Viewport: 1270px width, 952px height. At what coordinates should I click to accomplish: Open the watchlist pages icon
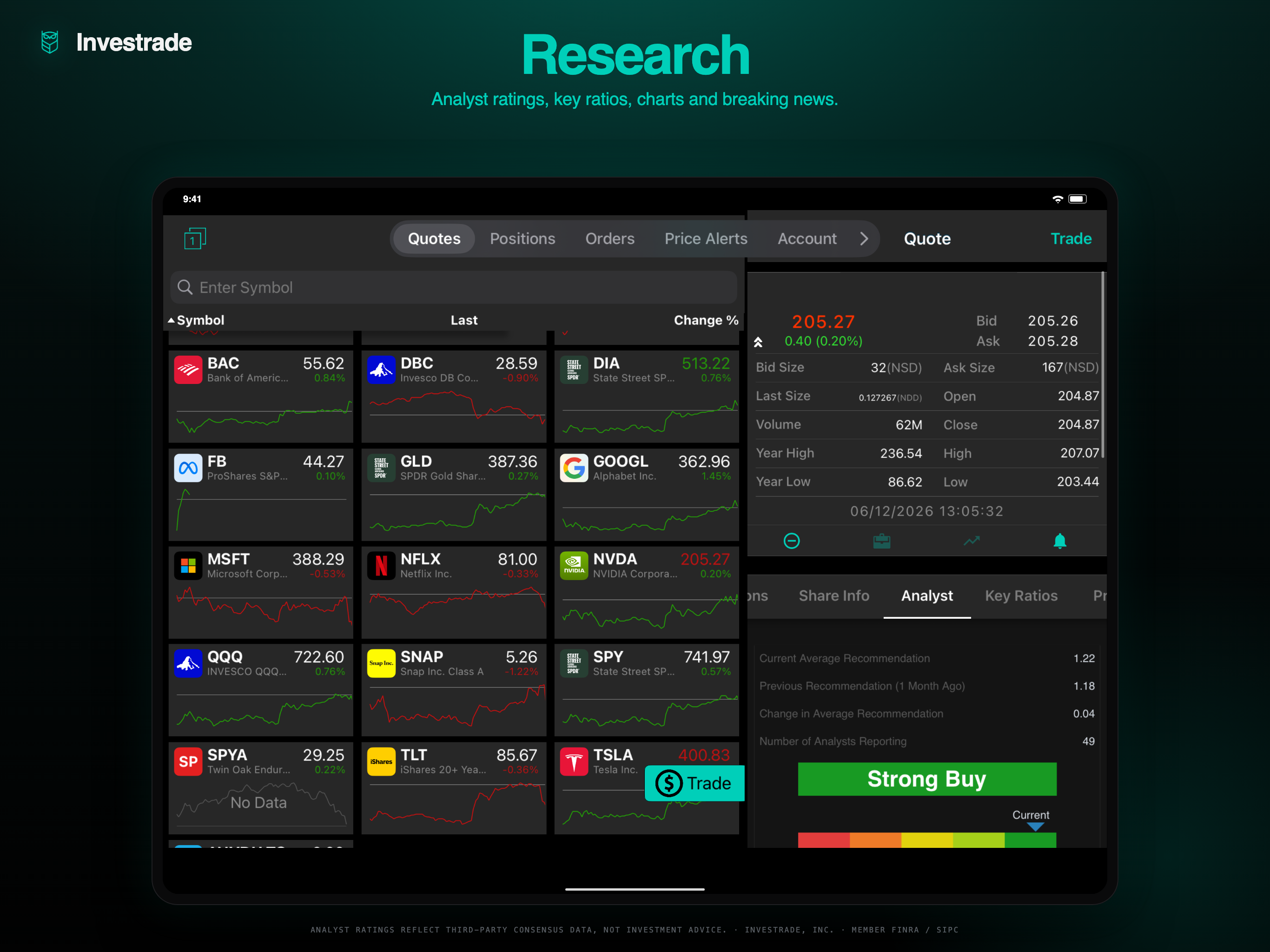tap(195, 238)
